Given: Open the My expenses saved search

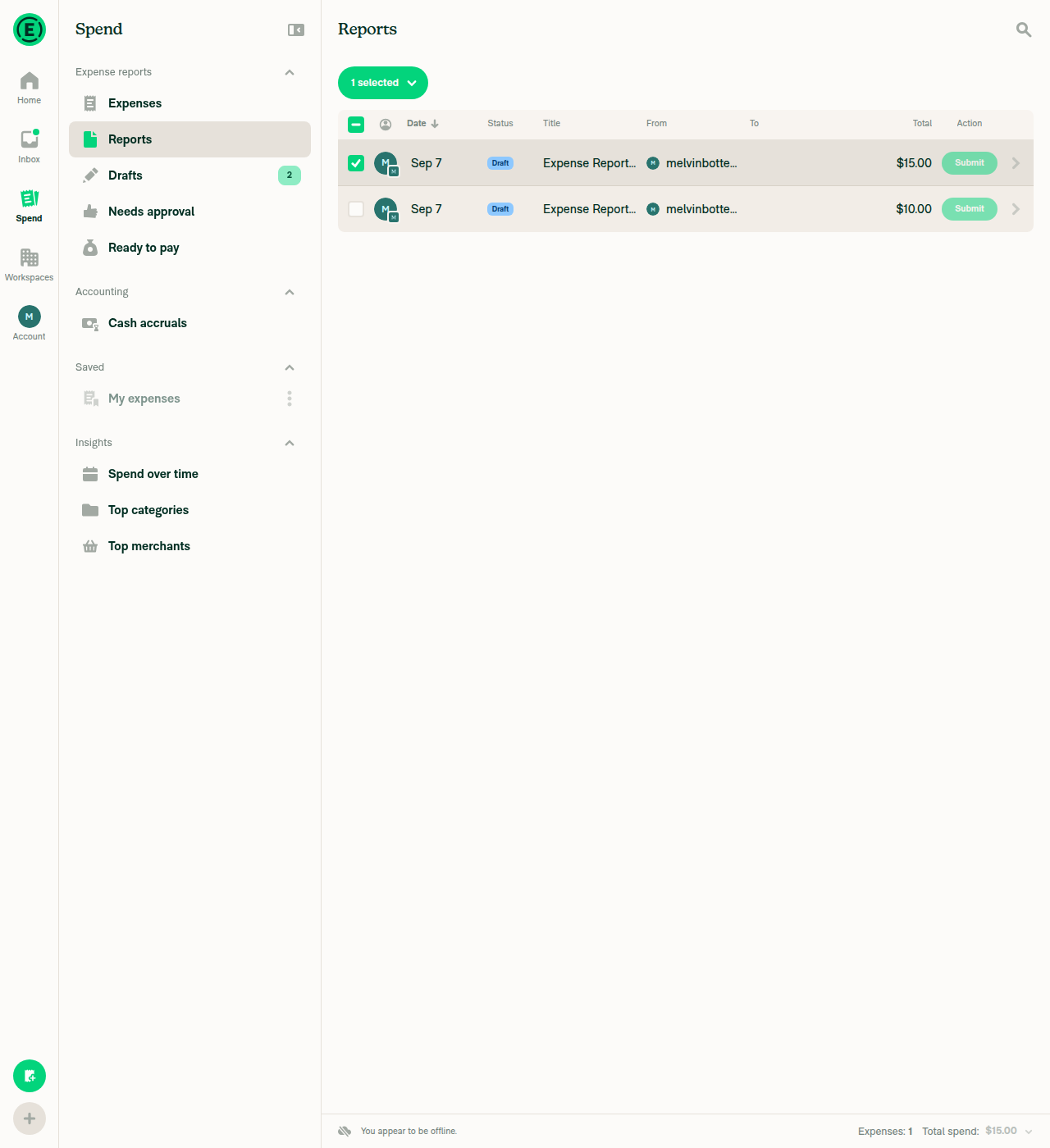Looking at the screenshot, I should [x=189, y=399].
